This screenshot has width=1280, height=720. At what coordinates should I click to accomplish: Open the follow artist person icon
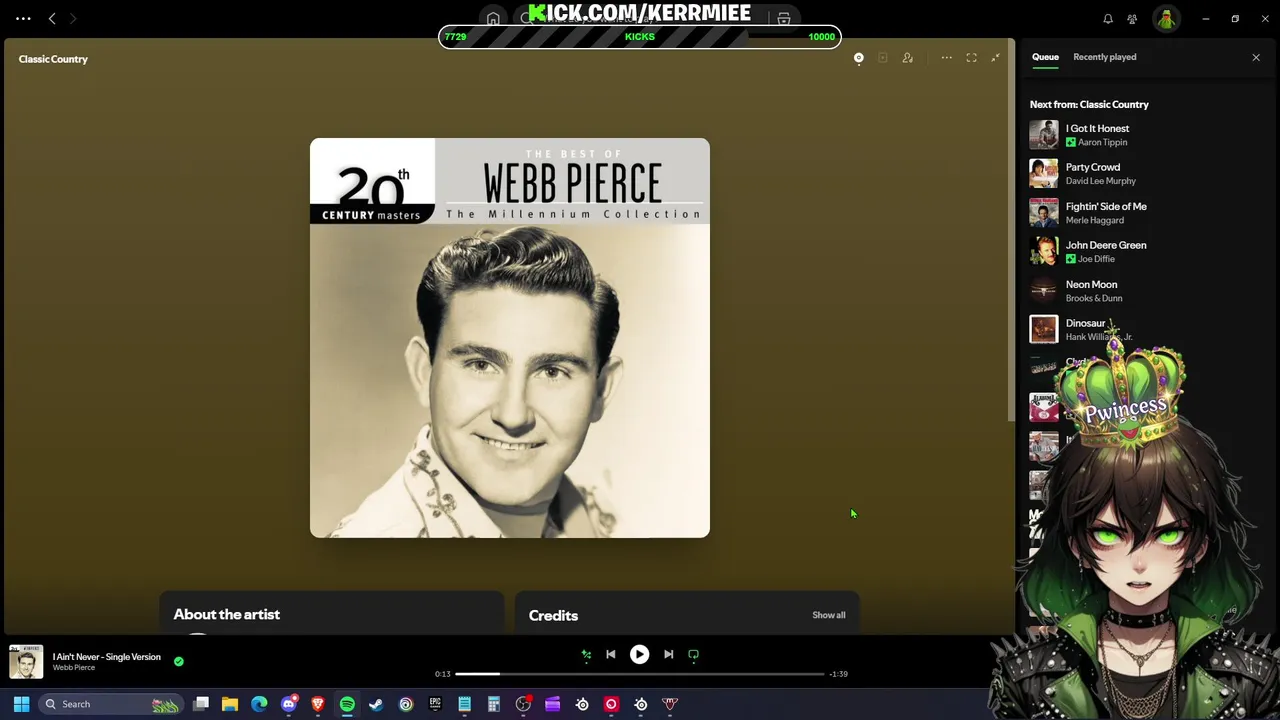click(x=907, y=58)
